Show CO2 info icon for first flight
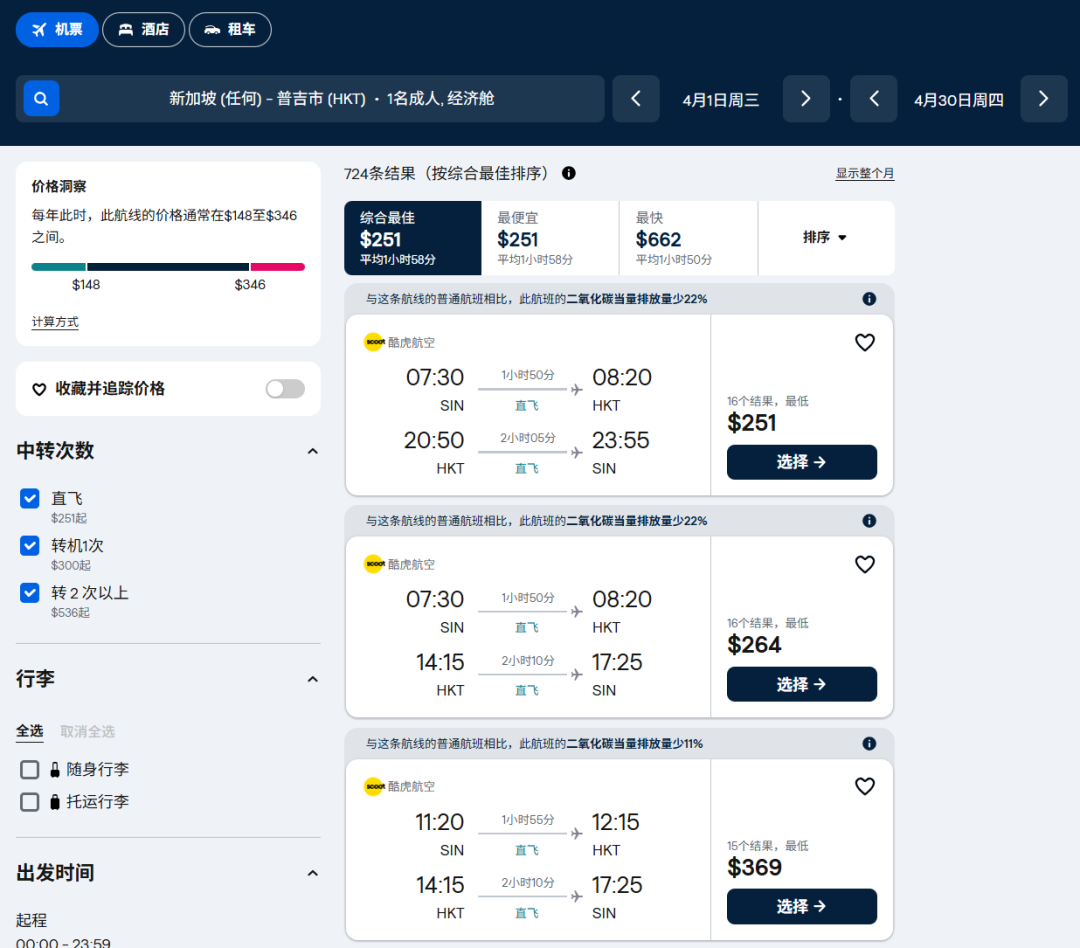Screen dimensions: 1080x948 (869, 299)
